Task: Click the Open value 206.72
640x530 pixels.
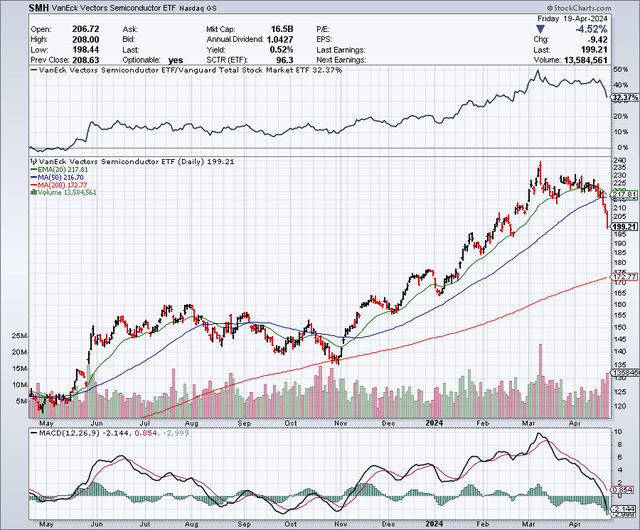Action: pyautogui.click(x=86, y=29)
